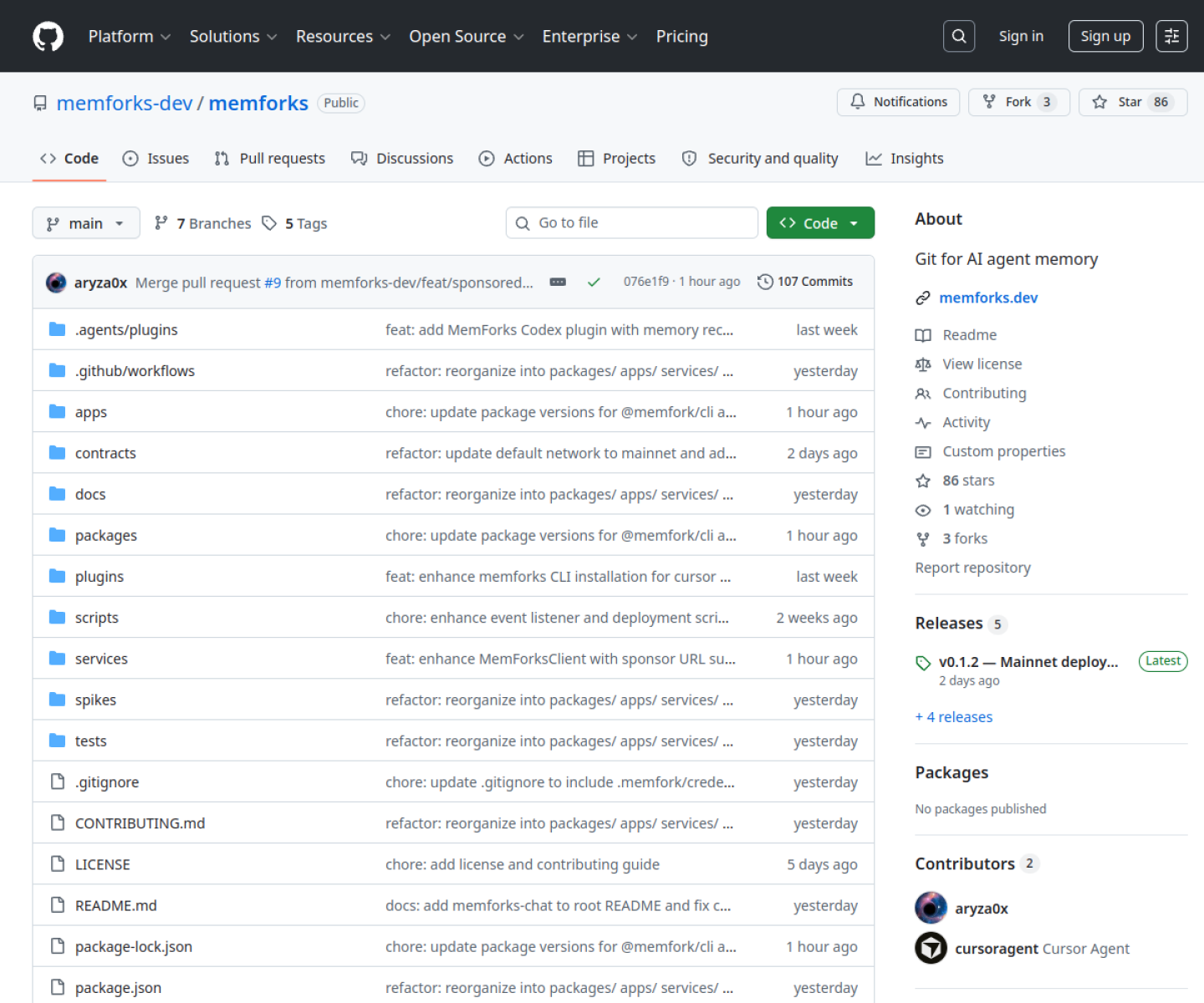Open Security and quality tab
Screen dimensions: 1204x1003
coord(760,159)
